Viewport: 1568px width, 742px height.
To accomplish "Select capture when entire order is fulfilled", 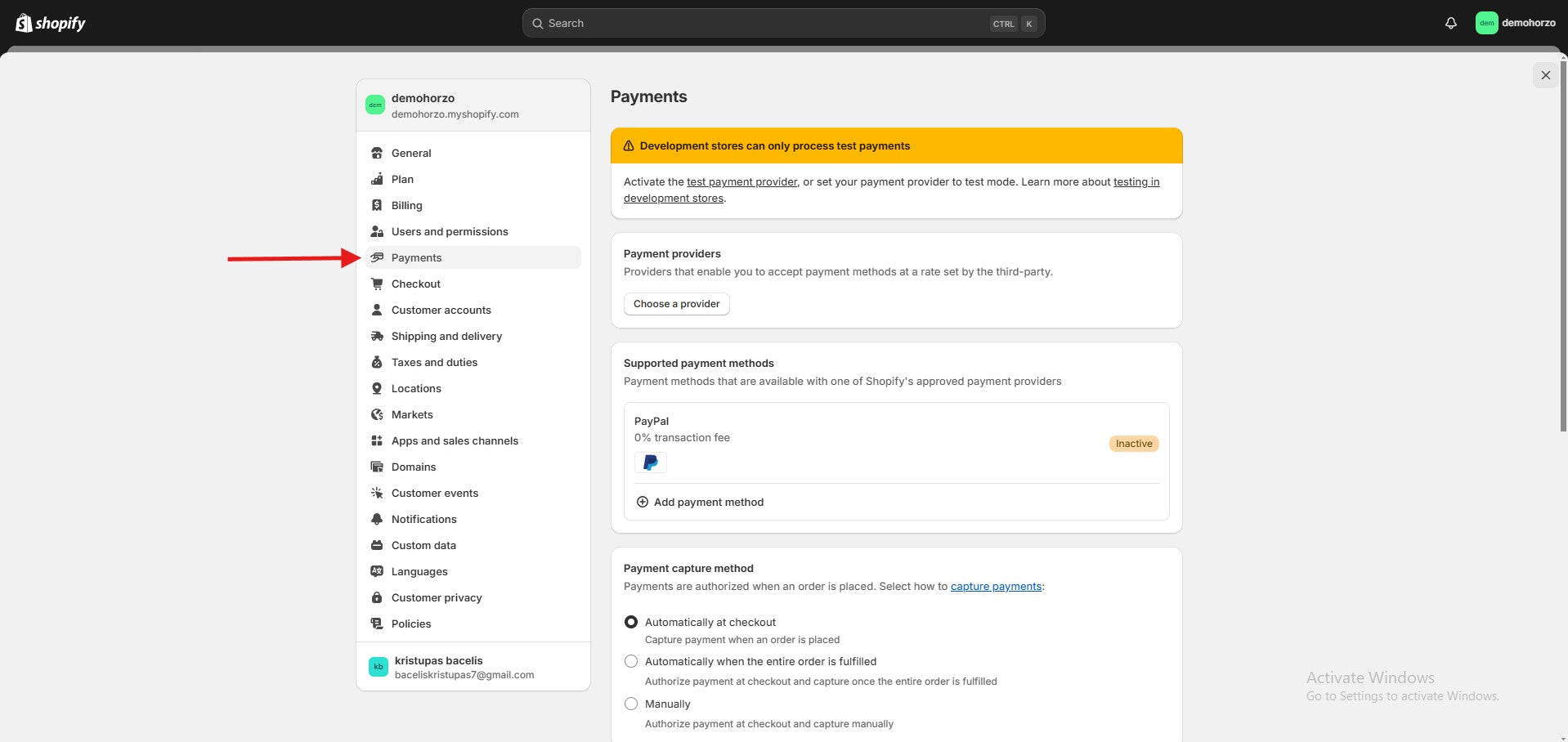I will 631,661.
